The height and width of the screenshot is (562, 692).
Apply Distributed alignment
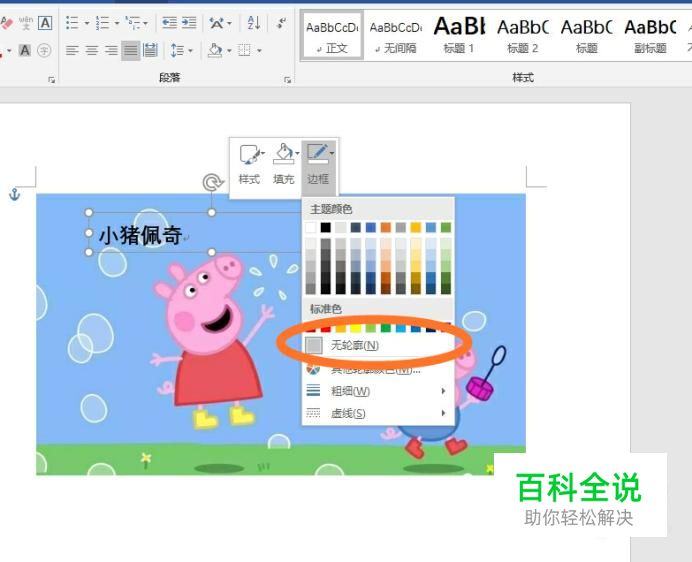click(150, 50)
